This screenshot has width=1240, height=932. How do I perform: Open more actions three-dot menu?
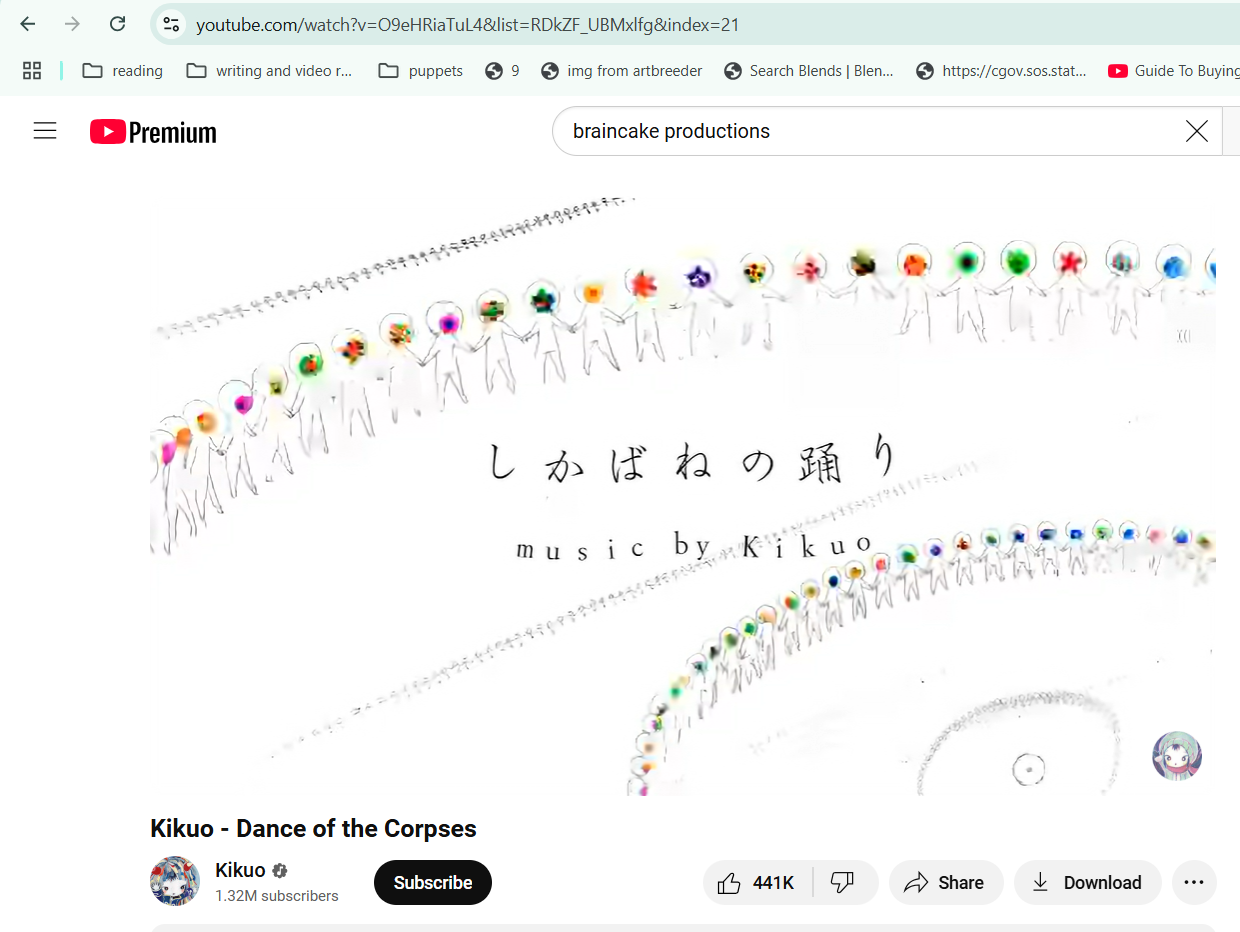1194,882
